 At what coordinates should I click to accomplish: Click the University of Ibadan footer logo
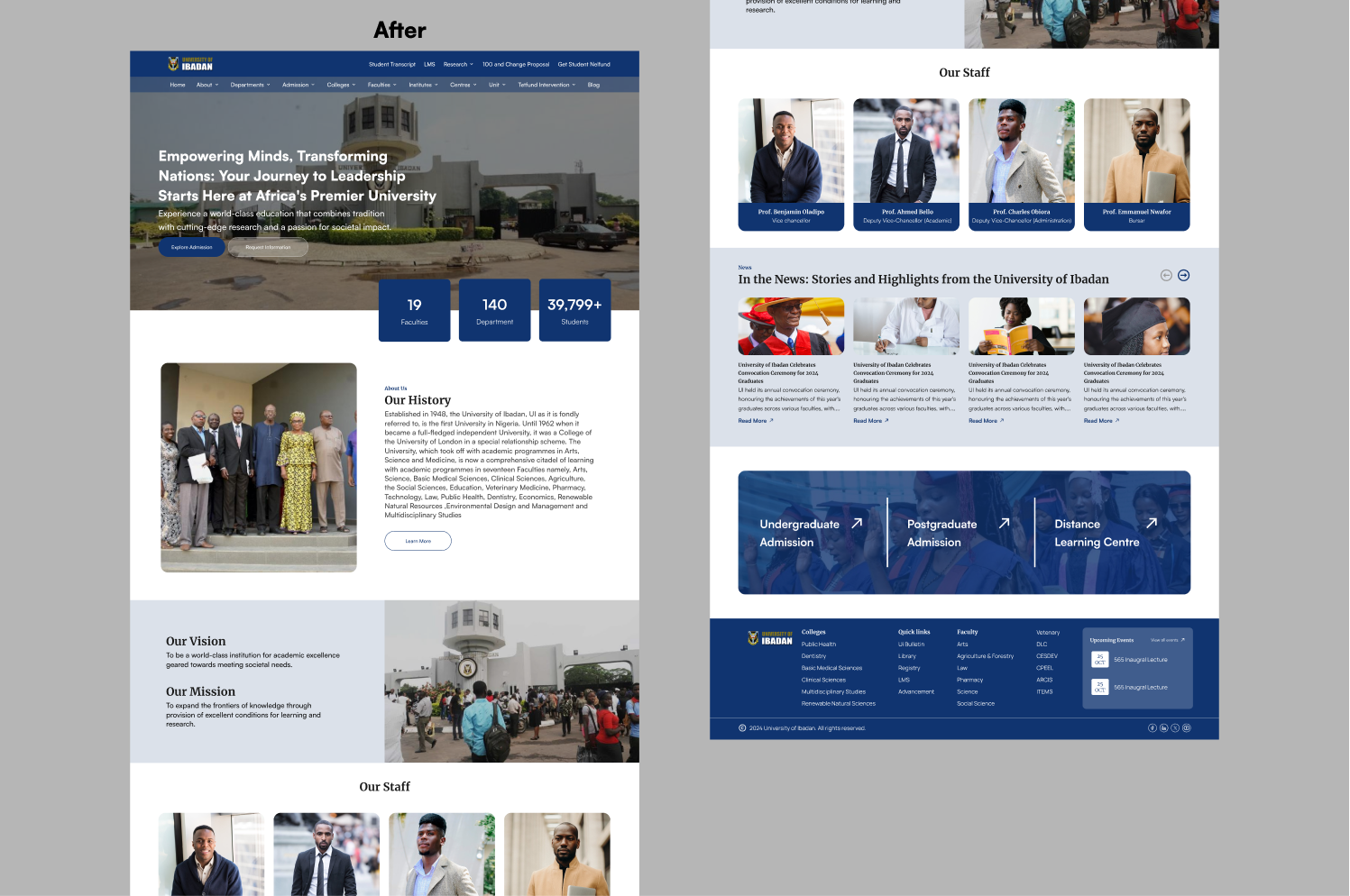[x=770, y=638]
